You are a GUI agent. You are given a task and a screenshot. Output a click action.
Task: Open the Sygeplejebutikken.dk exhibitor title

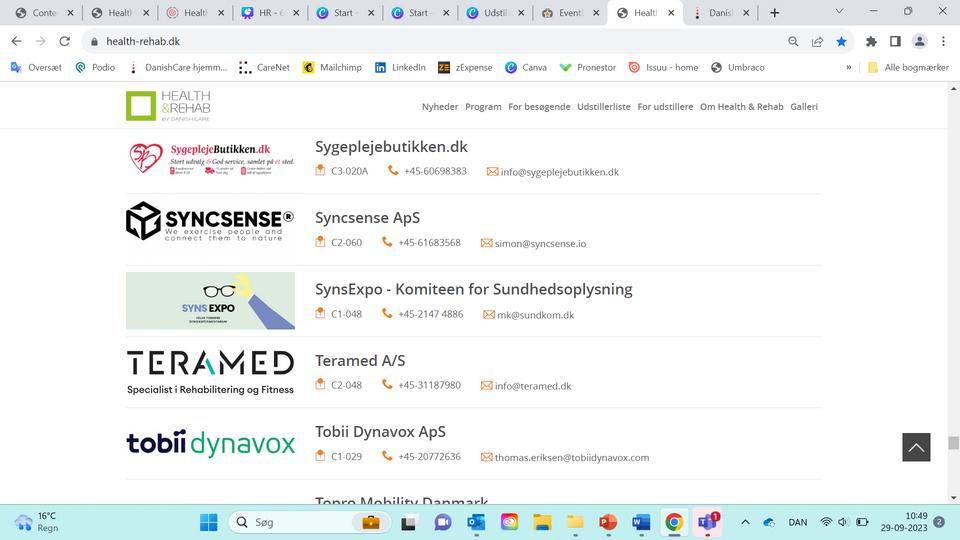click(391, 147)
